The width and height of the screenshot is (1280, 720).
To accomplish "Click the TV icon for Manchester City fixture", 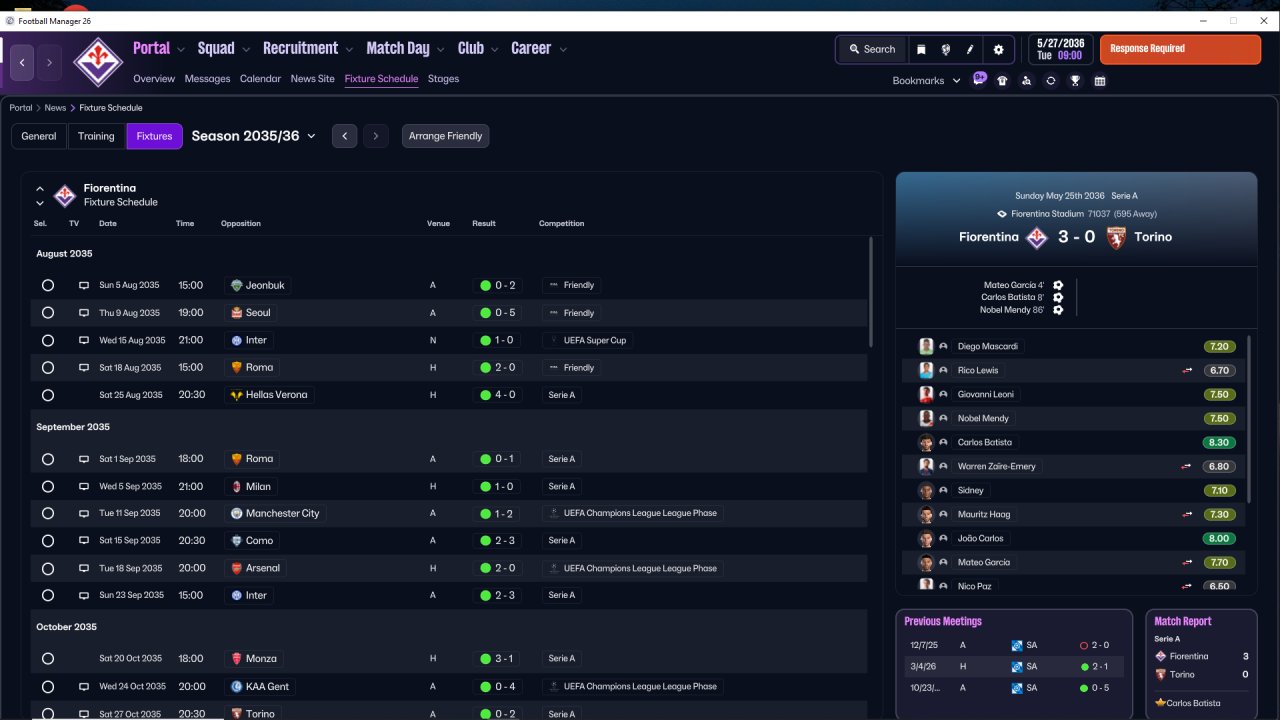I will coord(84,513).
